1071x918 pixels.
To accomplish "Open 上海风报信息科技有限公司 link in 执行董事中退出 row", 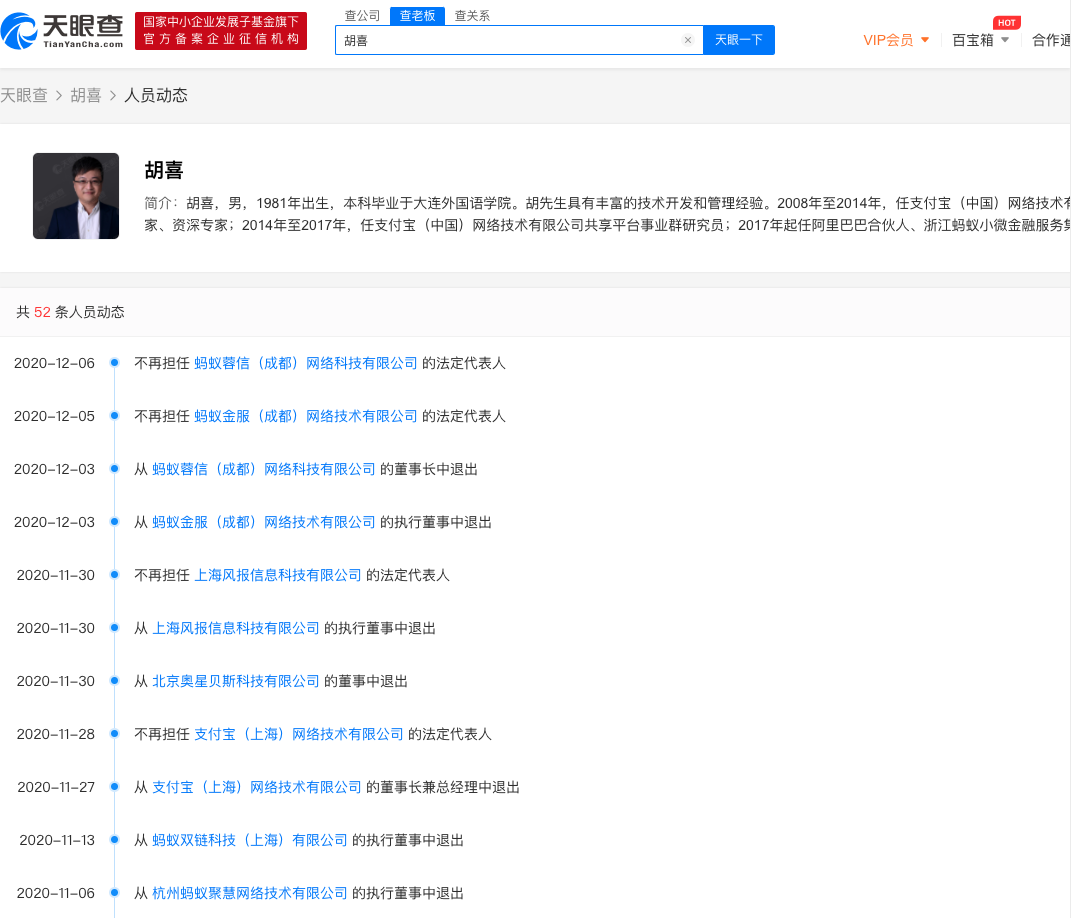I will point(236,628).
